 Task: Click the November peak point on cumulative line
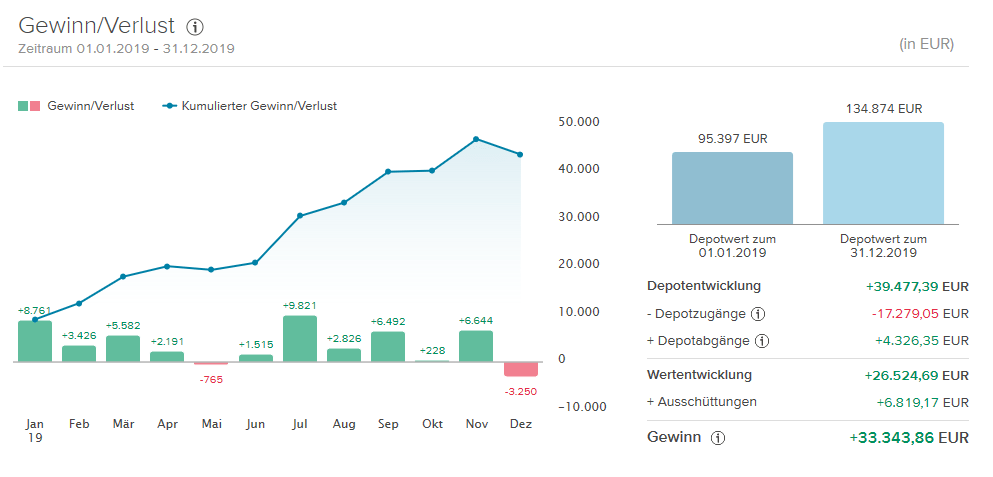476,139
